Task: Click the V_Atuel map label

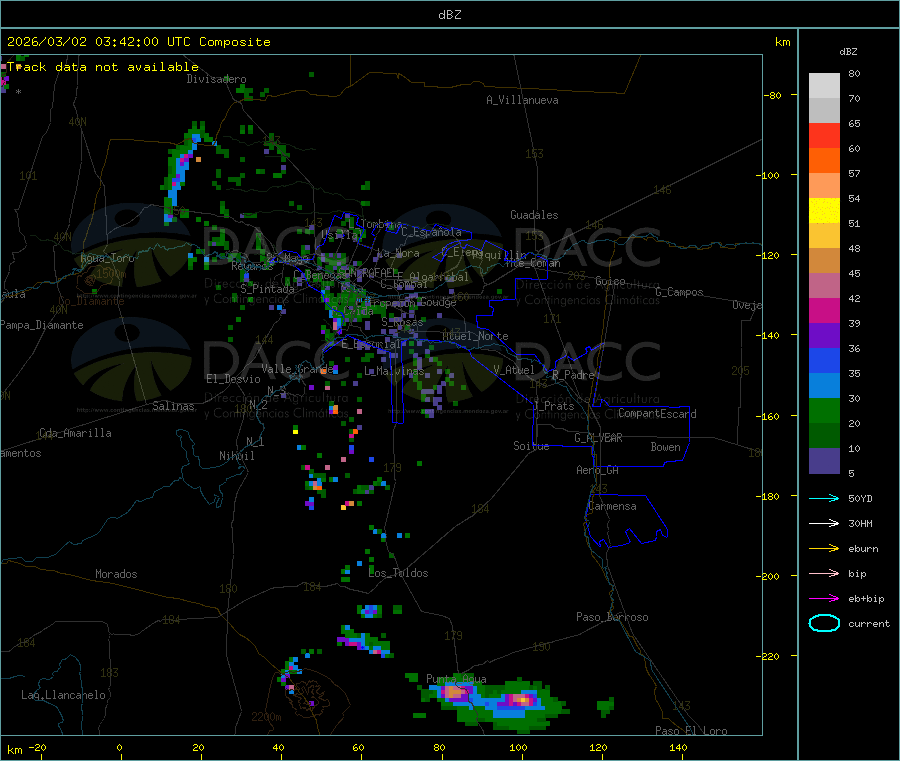Action: [514, 370]
